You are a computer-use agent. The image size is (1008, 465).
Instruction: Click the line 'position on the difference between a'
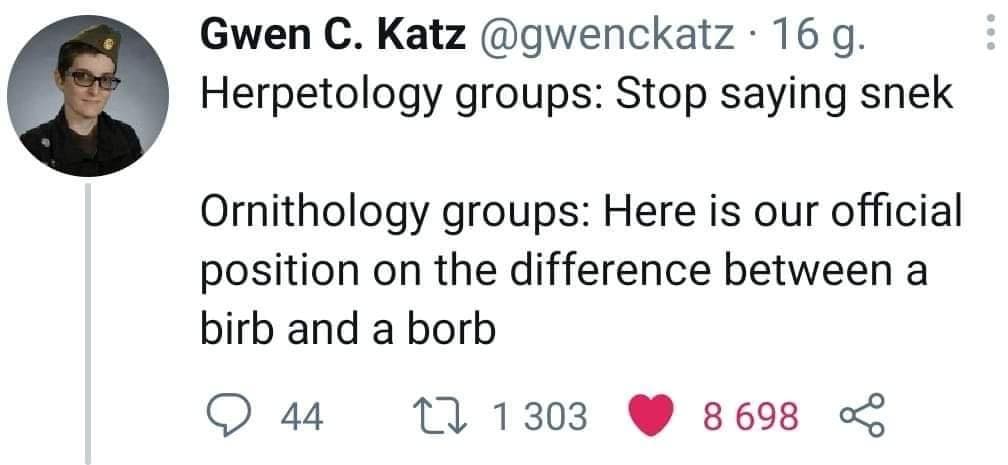[565, 271]
